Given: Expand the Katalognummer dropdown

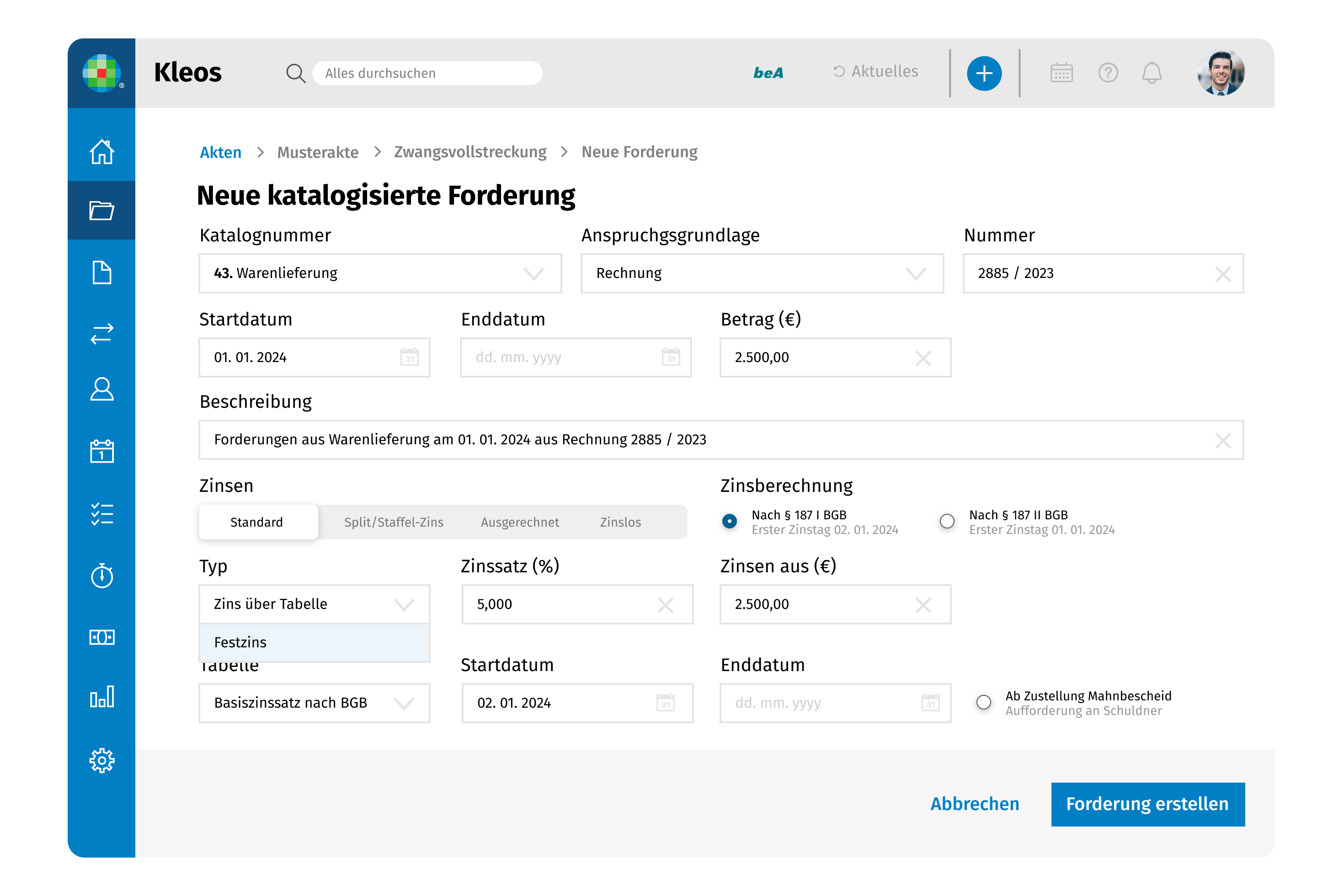Looking at the screenshot, I should [380, 274].
